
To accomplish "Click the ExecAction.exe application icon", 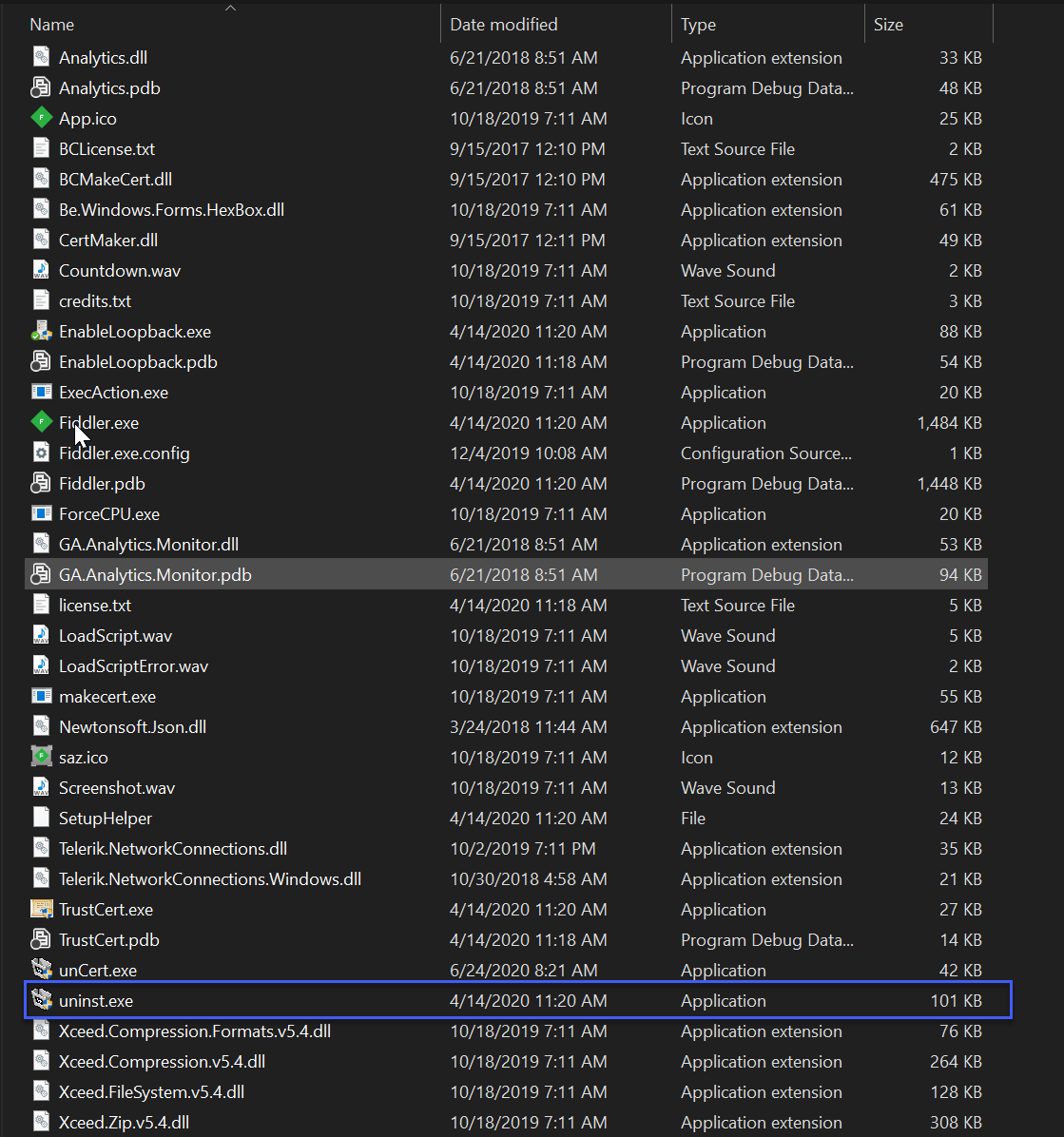I will [x=41, y=392].
